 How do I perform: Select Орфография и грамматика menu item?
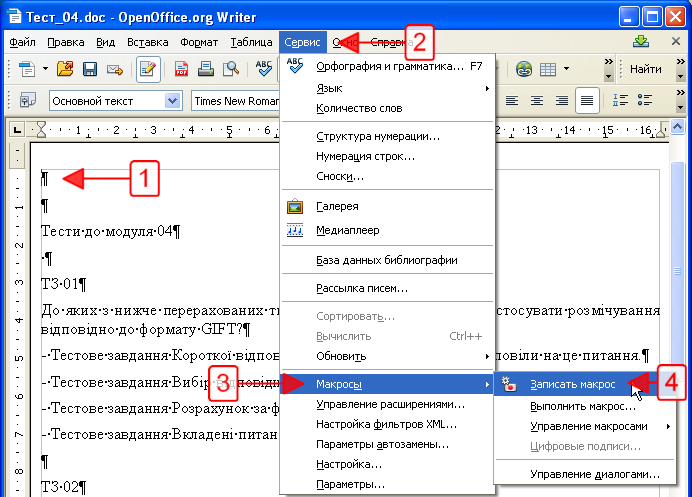(387, 66)
